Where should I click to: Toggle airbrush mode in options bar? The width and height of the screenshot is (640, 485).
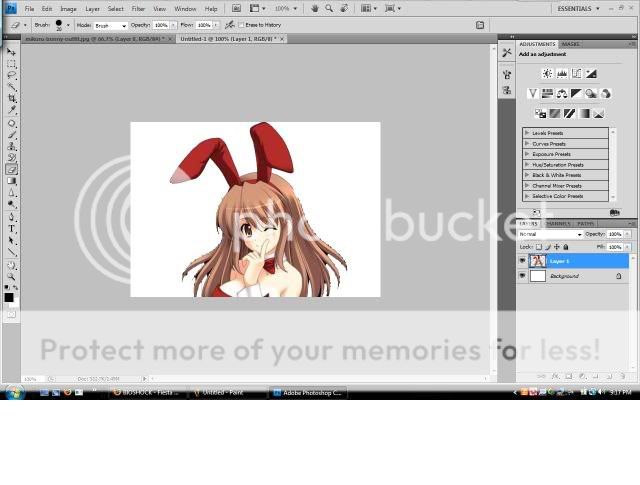[x=230, y=25]
